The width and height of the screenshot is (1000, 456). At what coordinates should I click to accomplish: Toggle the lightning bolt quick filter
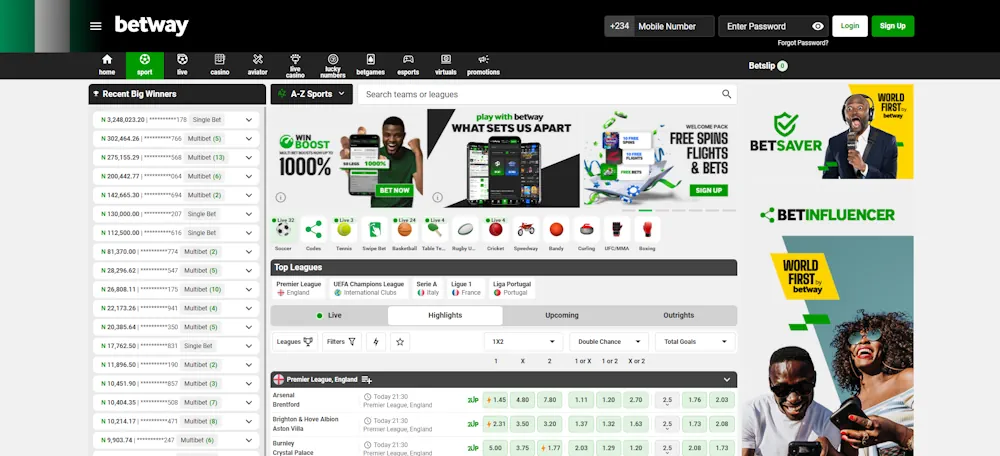coord(376,342)
